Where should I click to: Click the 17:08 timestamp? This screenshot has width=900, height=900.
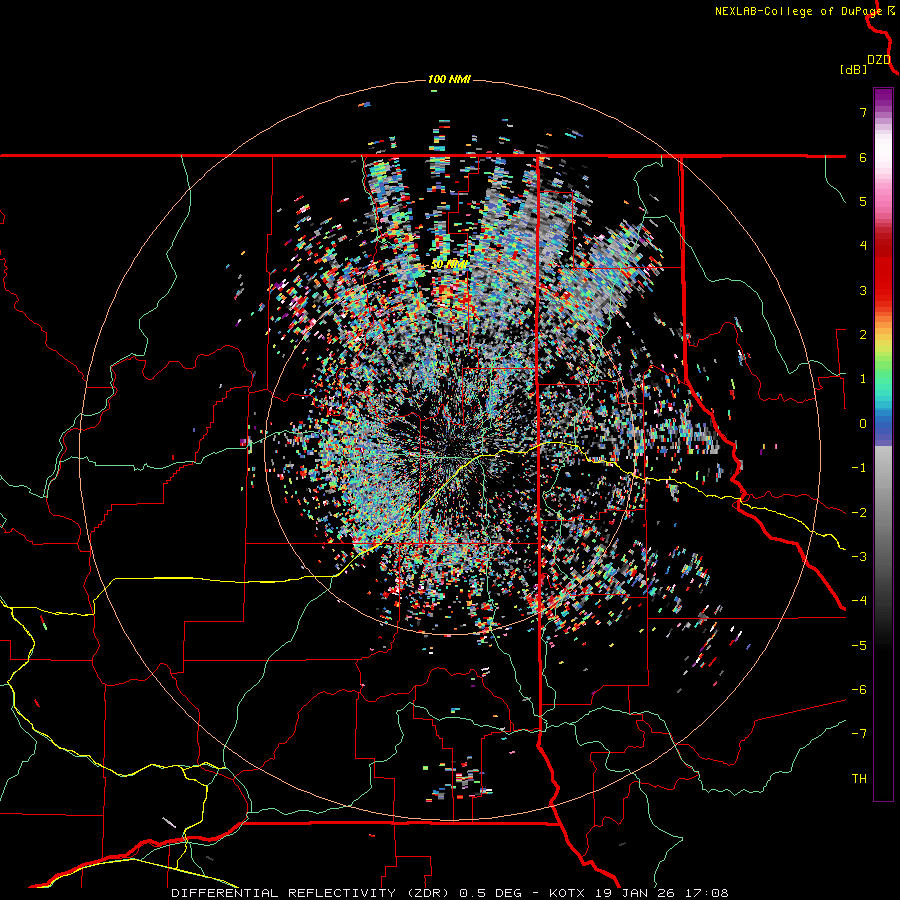tap(706, 893)
